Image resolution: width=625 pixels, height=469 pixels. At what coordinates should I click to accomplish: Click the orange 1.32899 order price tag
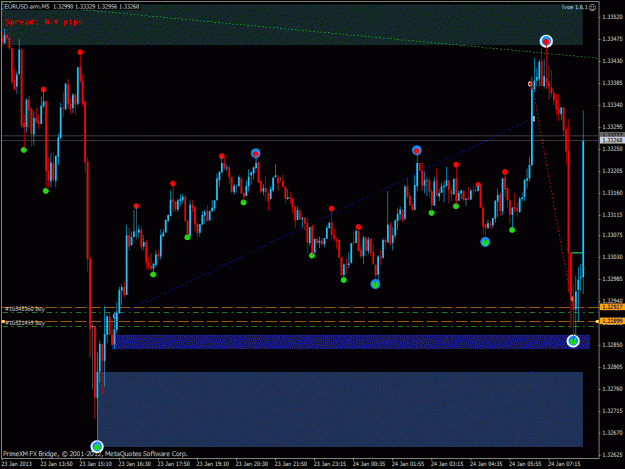point(612,321)
